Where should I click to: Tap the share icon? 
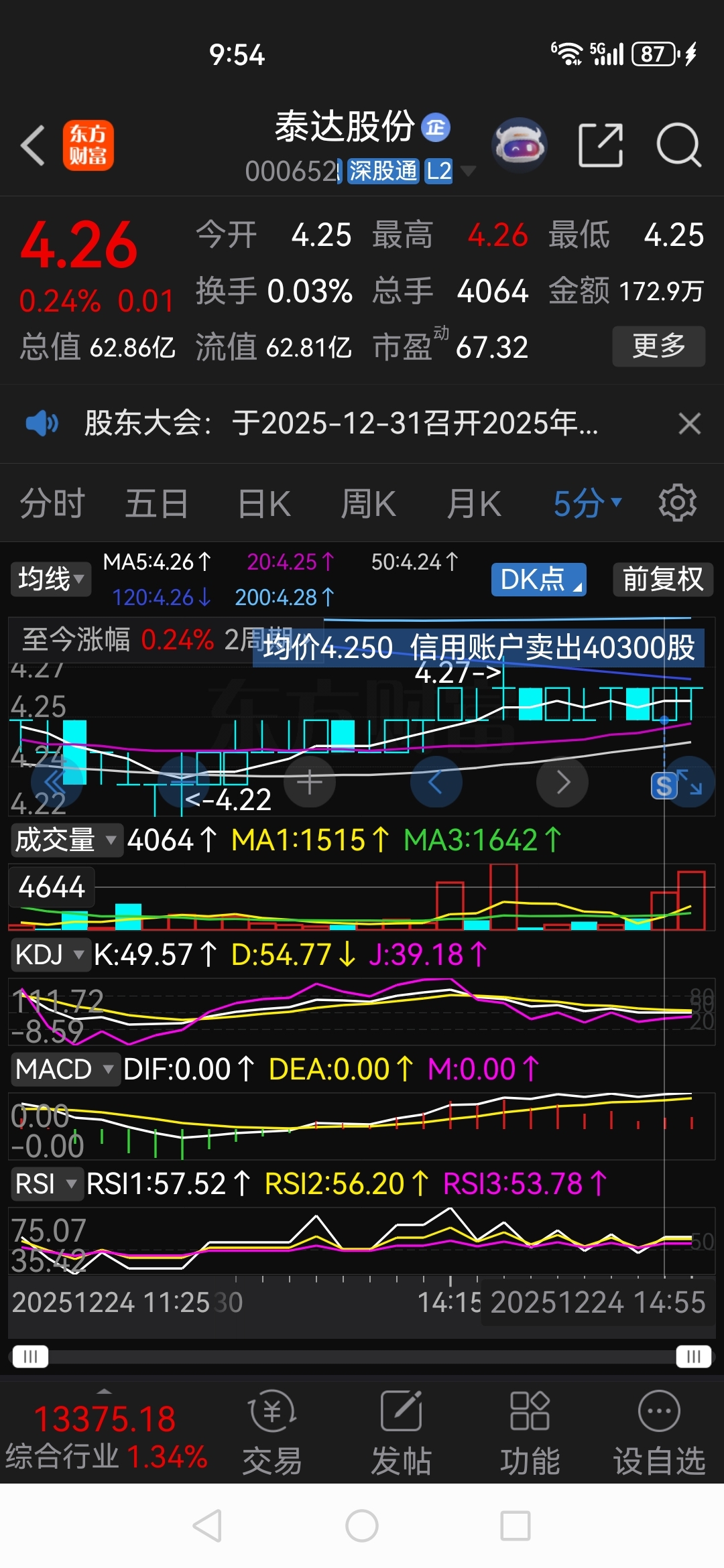coord(601,145)
